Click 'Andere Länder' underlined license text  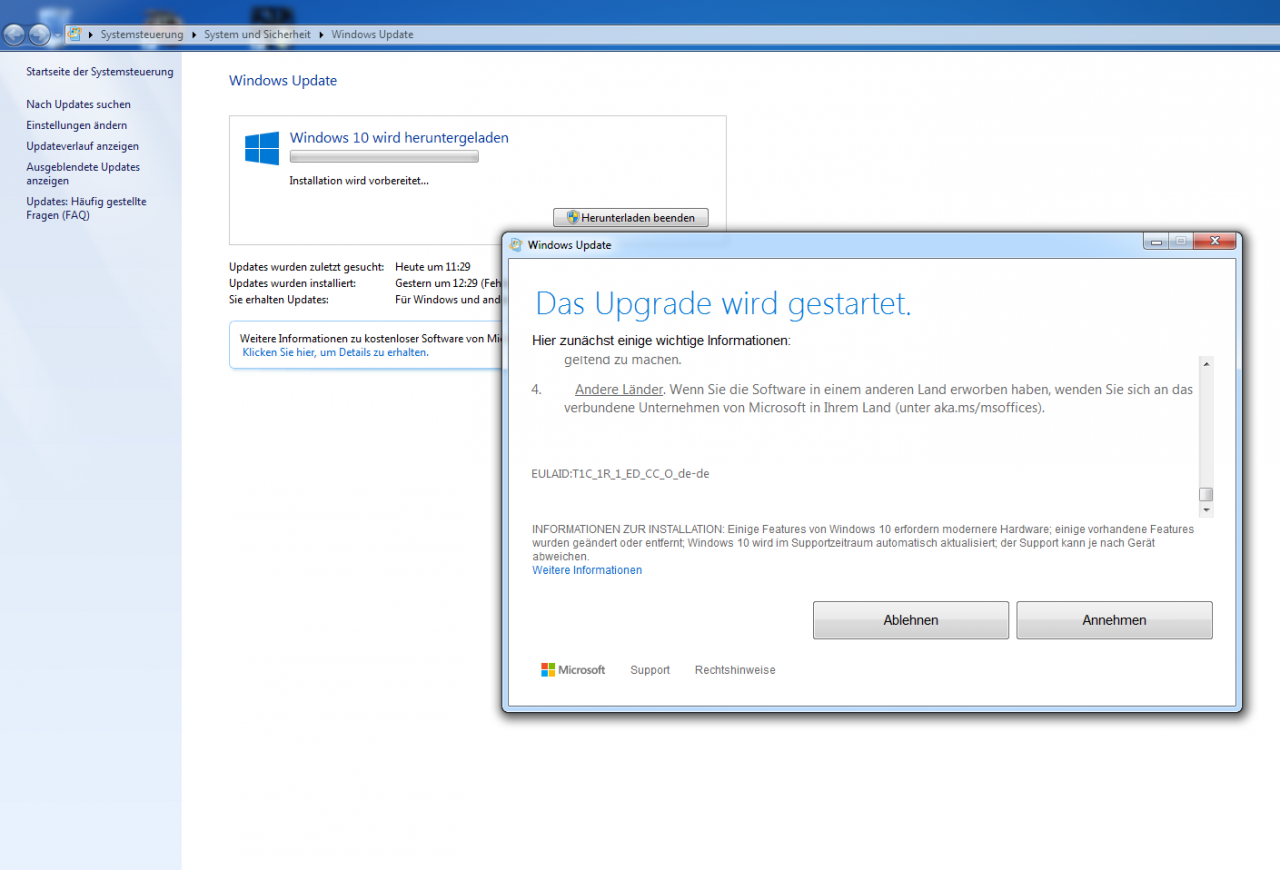(619, 389)
